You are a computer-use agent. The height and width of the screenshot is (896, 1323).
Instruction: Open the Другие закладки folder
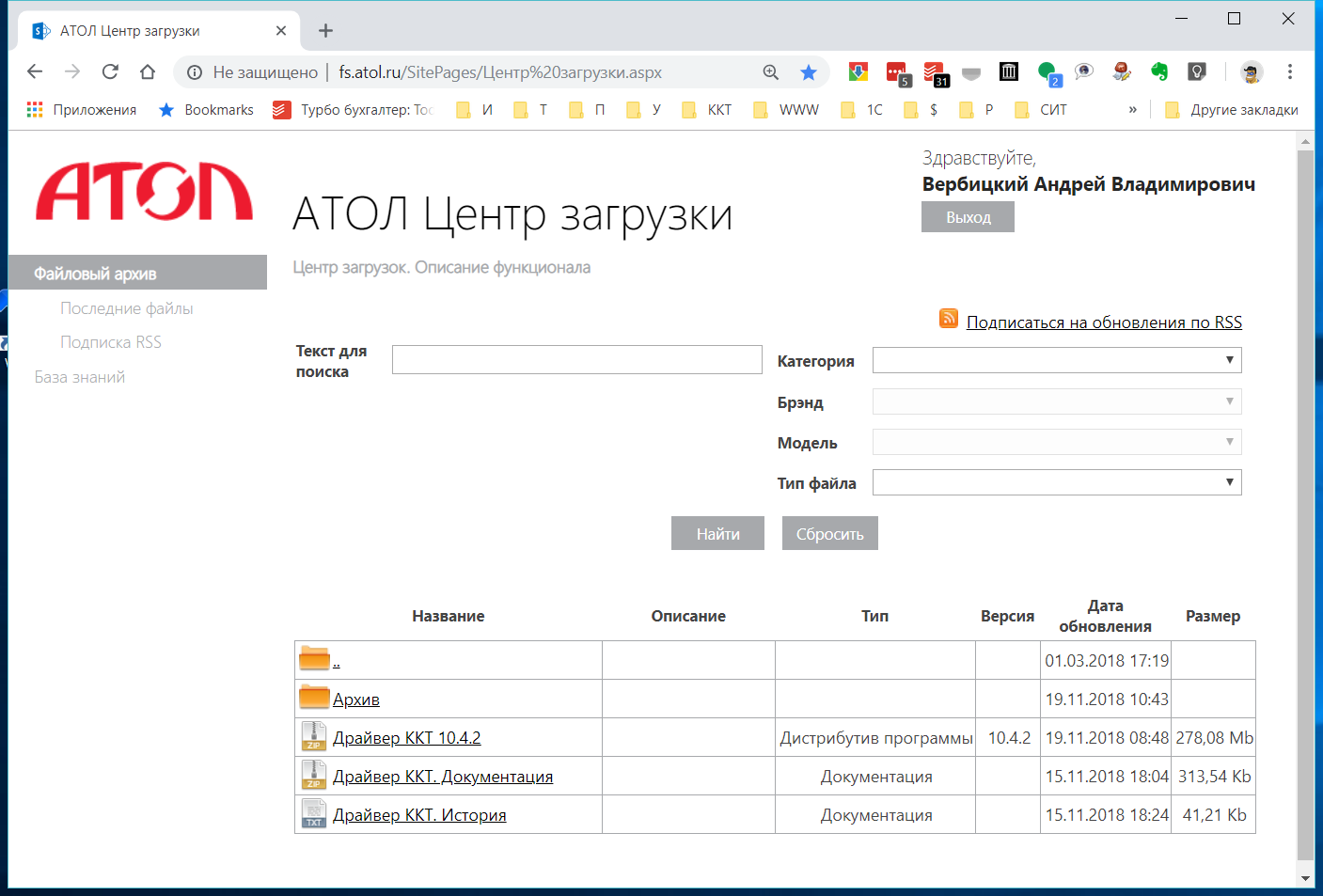tap(1232, 110)
